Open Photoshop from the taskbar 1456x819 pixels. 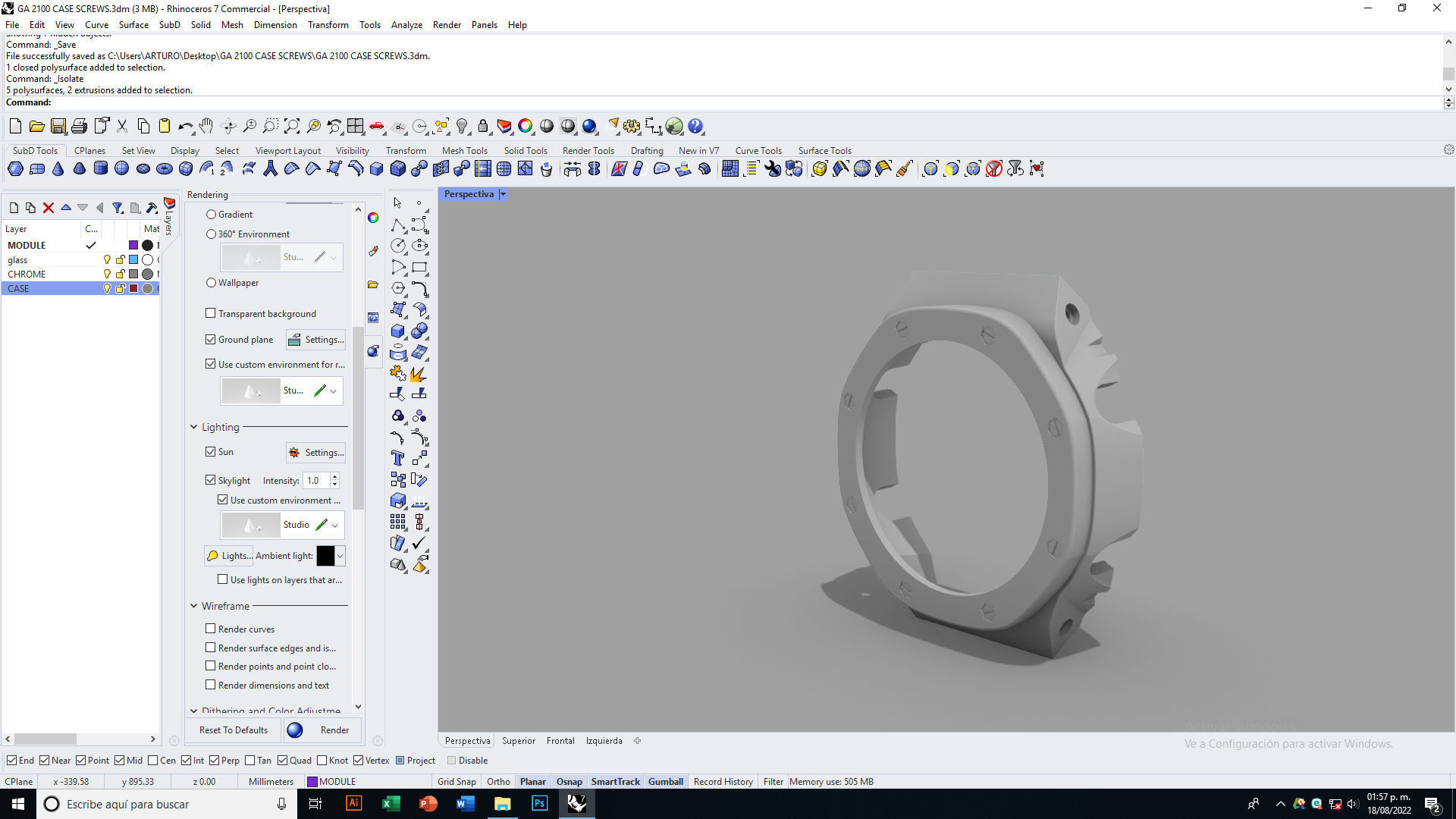click(539, 804)
